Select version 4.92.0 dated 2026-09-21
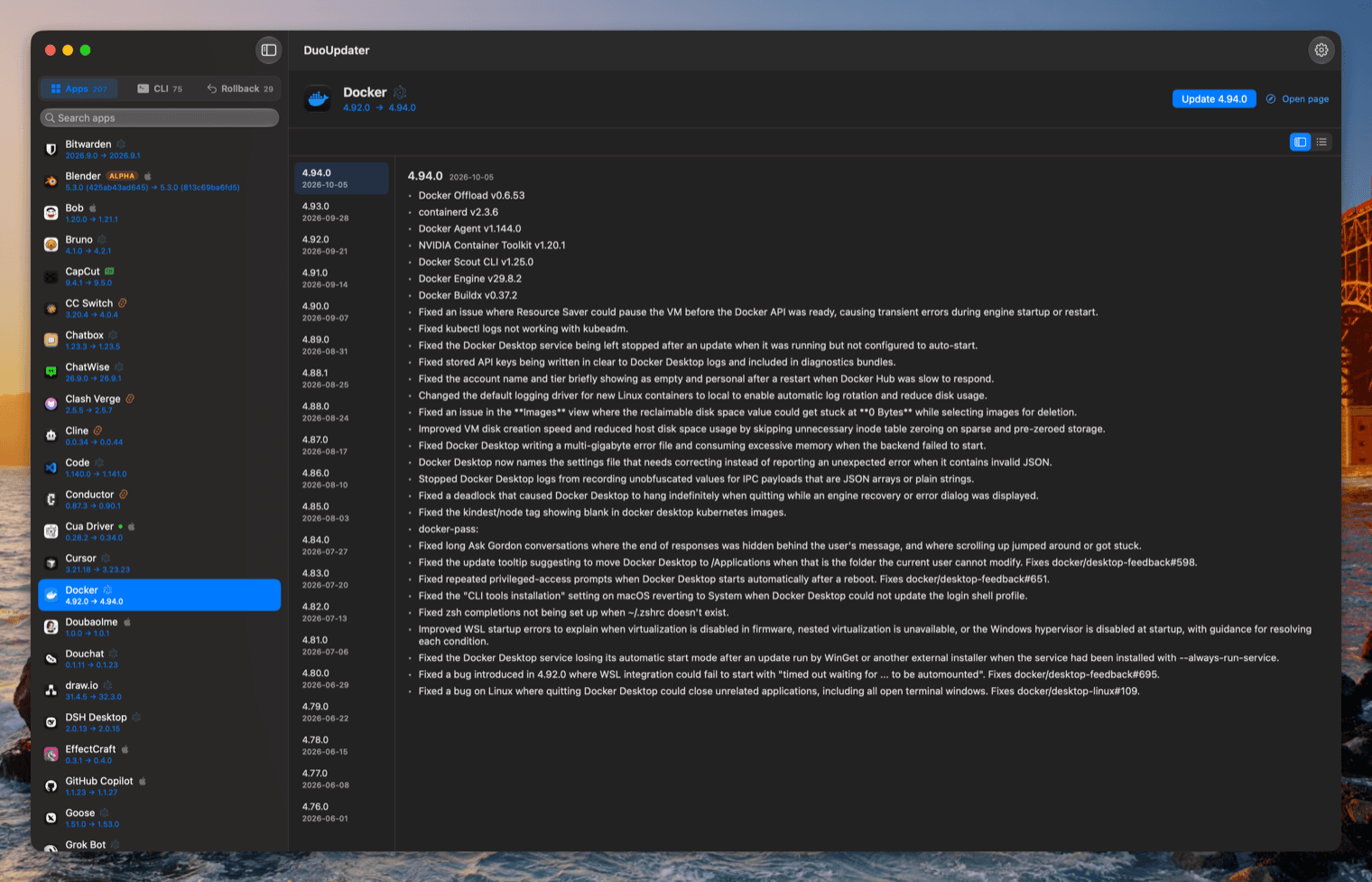 coord(341,245)
